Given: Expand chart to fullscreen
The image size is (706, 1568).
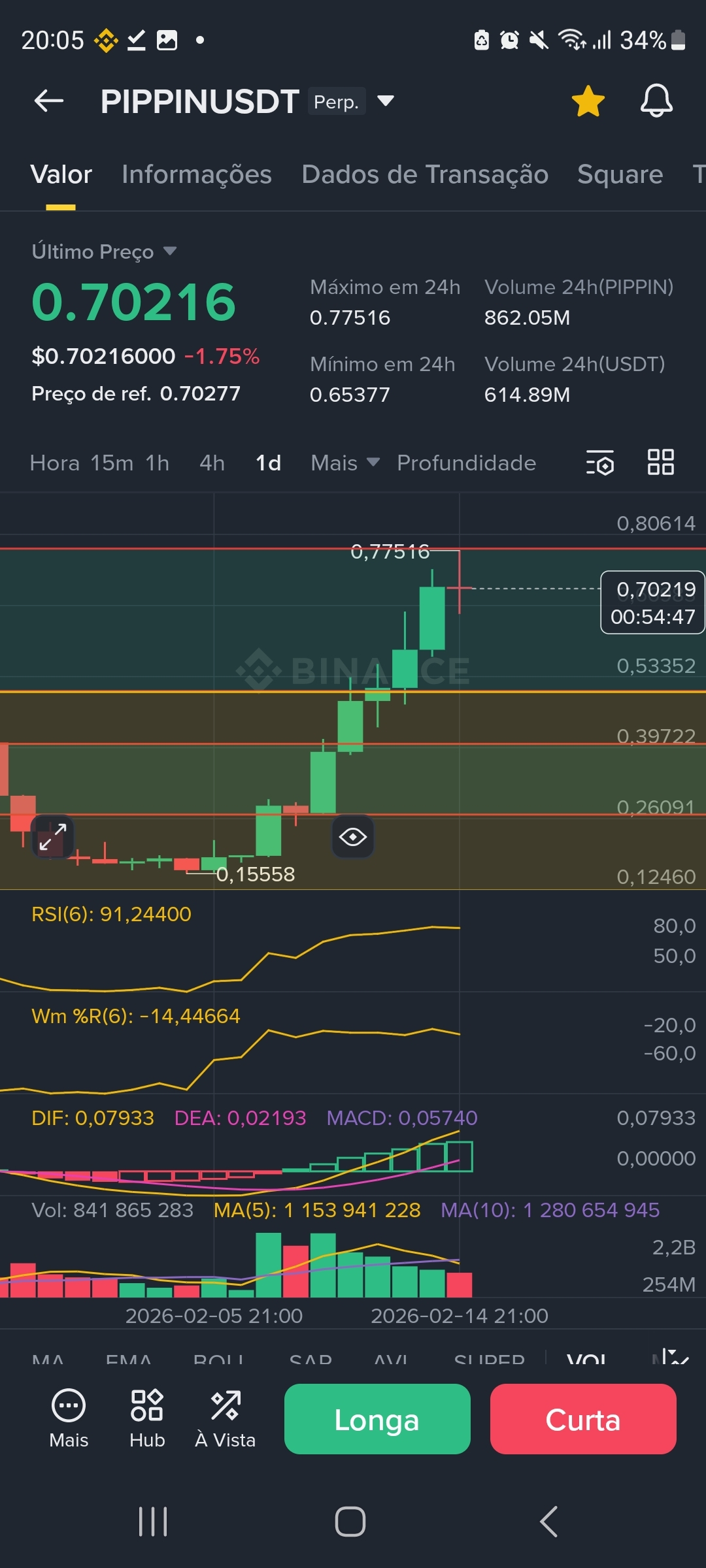Looking at the screenshot, I should (x=52, y=837).
